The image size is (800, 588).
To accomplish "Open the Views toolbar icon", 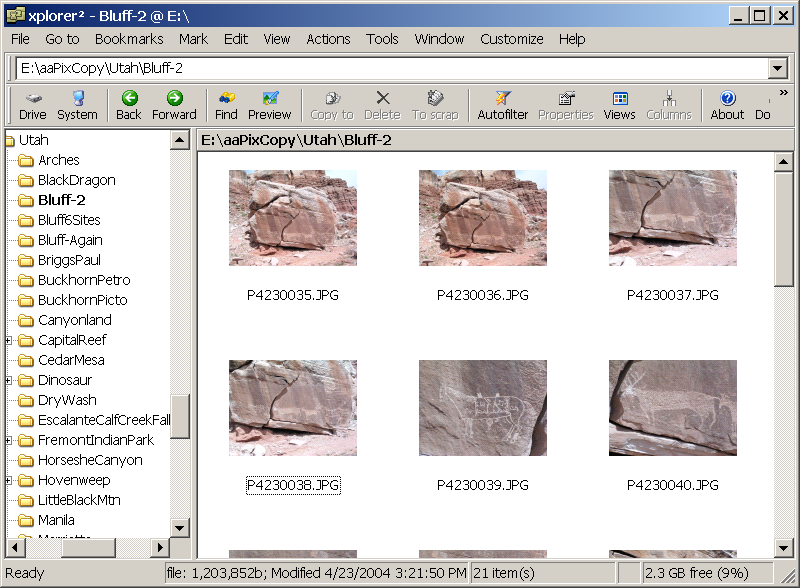I will click(619, 105).
